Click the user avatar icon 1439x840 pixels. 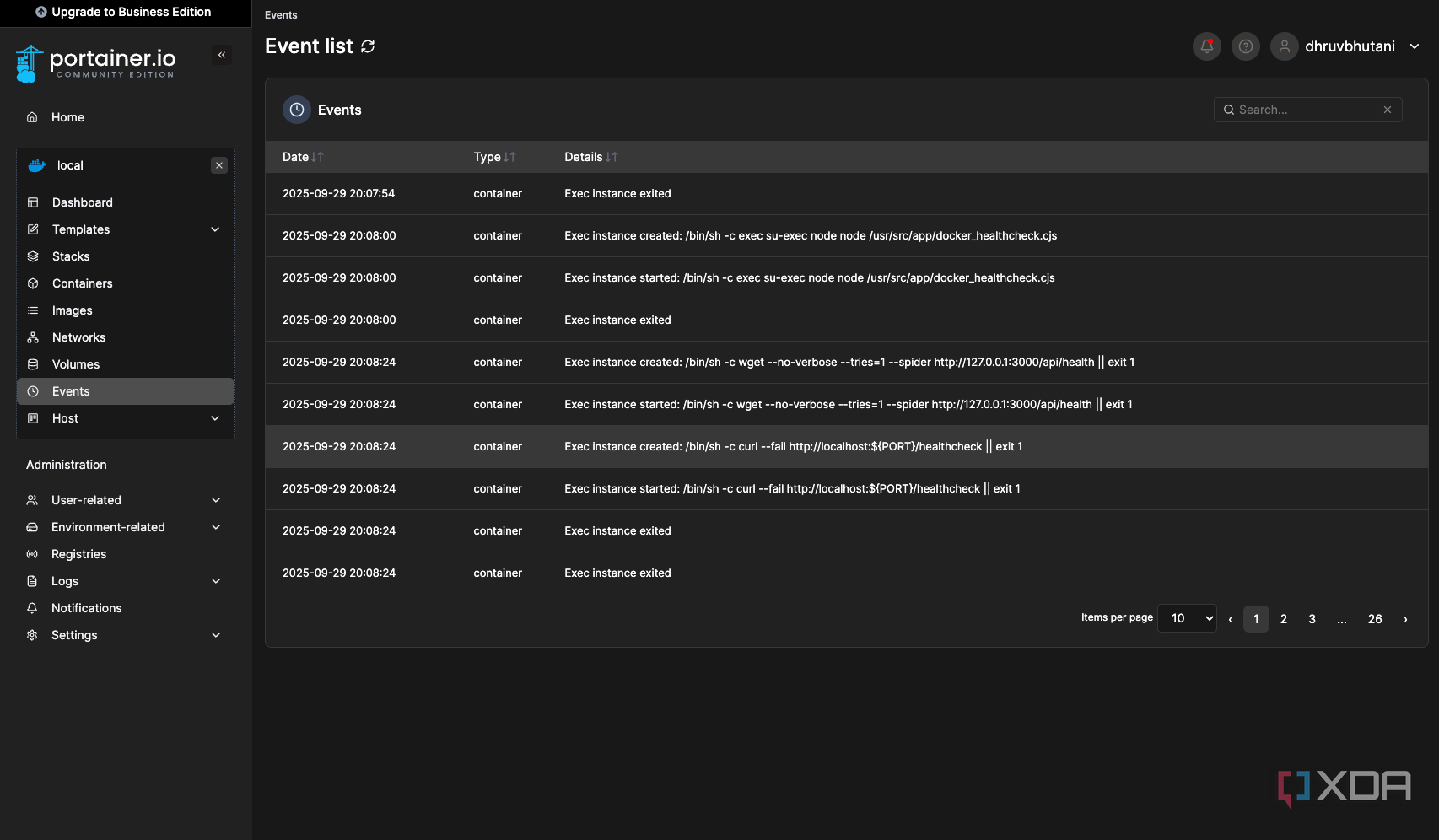tap(1285, 46)
